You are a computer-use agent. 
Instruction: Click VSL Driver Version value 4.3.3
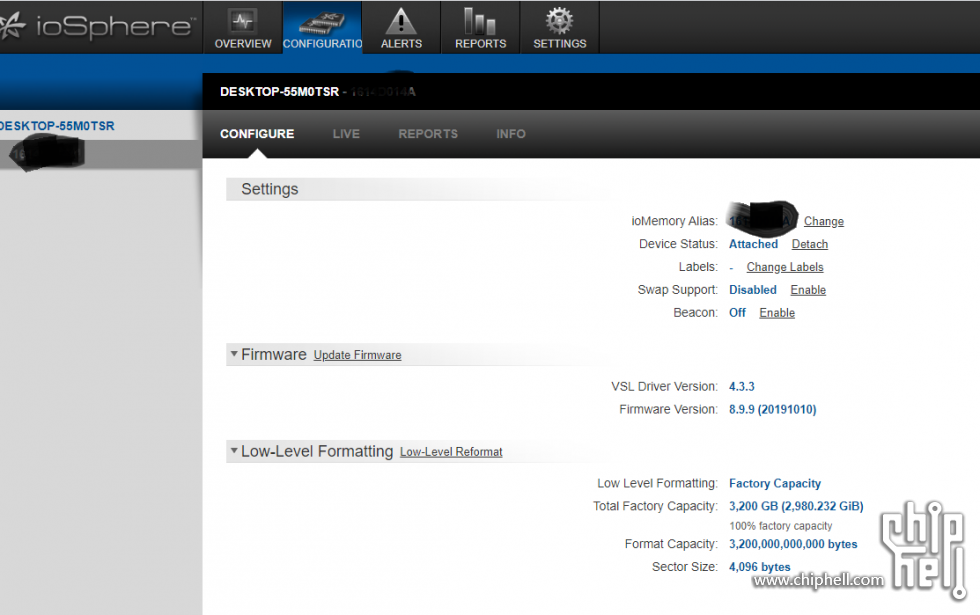pyautogui.click(x=742, y=386)
